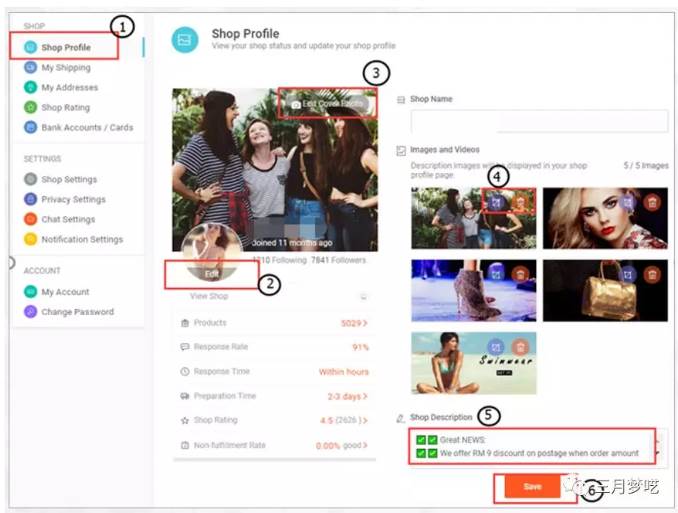Edit the group-of-girls description image
Screen dimensions: 678x513
(x=496, y=202)
